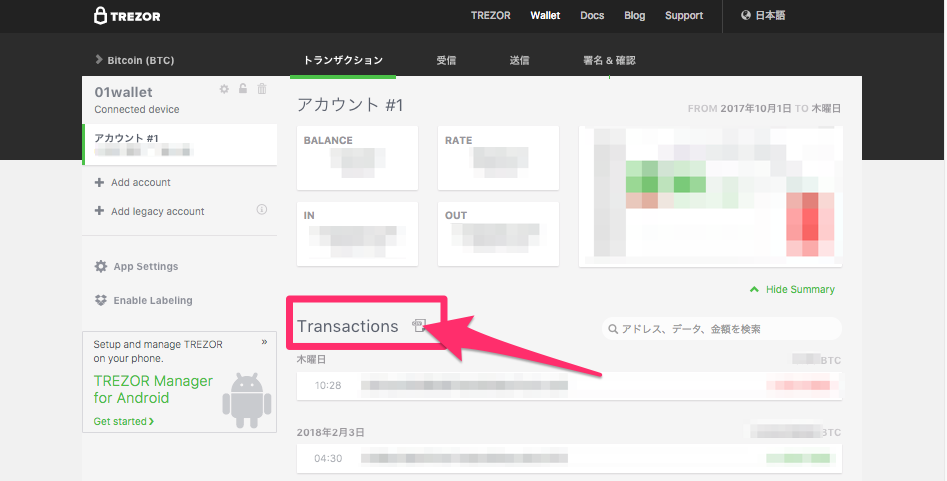Image resolution: width=947 pixels, height=481 pixels.
Task: Click the Android robot icon
Action: pos(247,400)
